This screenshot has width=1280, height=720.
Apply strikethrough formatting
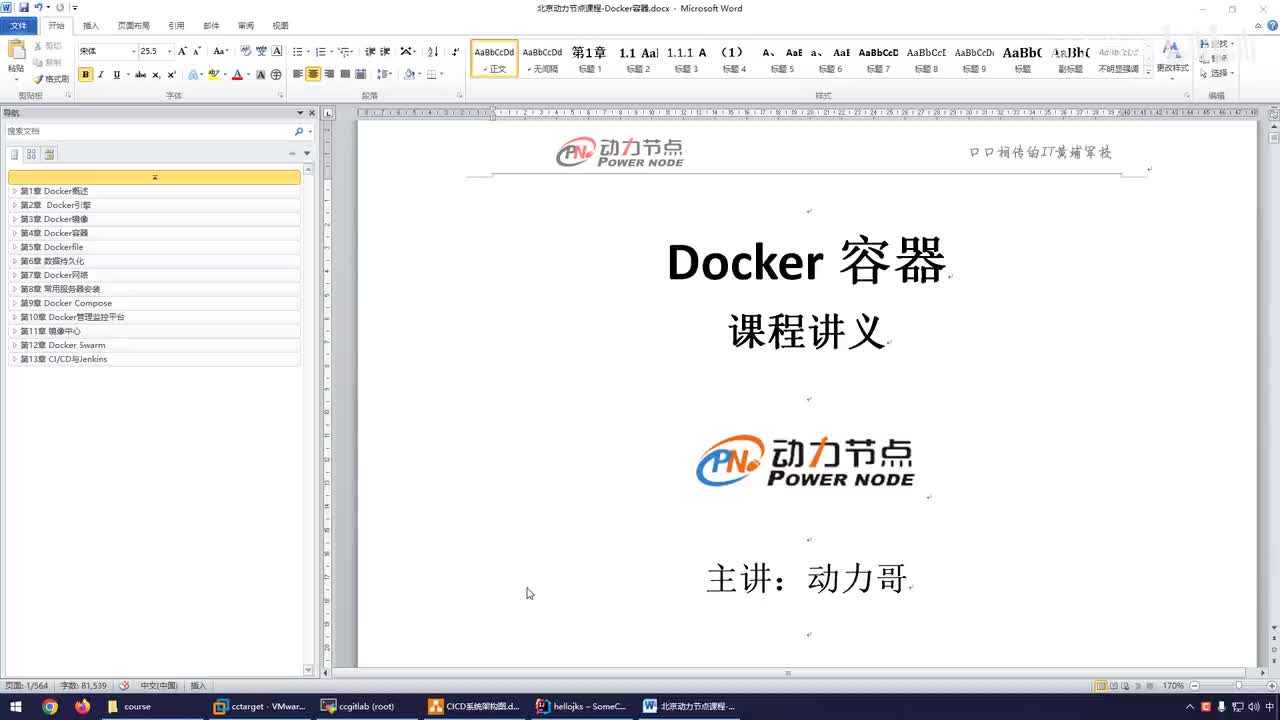coord(140,74)
